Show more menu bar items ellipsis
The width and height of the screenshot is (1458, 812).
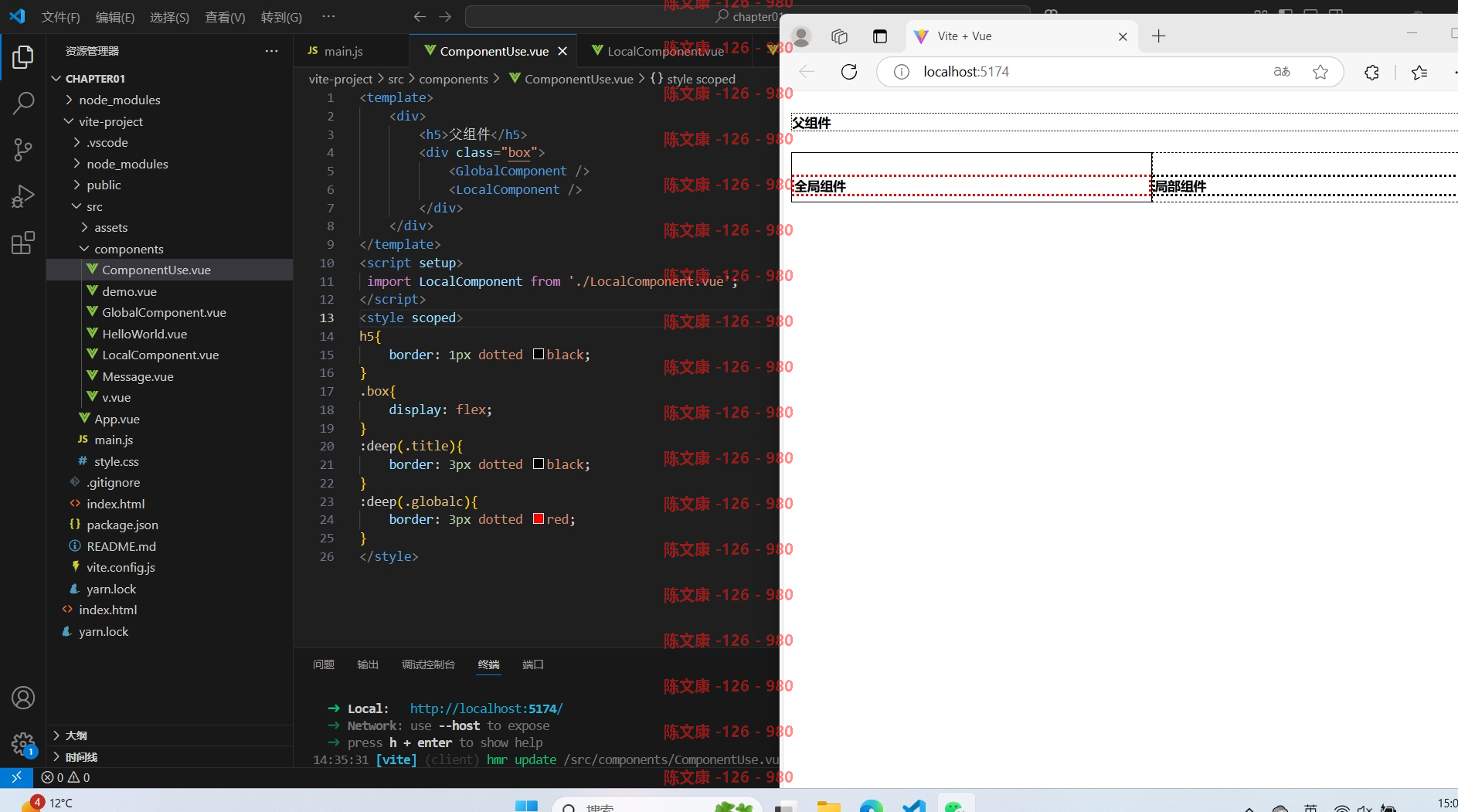click(328, 16)
